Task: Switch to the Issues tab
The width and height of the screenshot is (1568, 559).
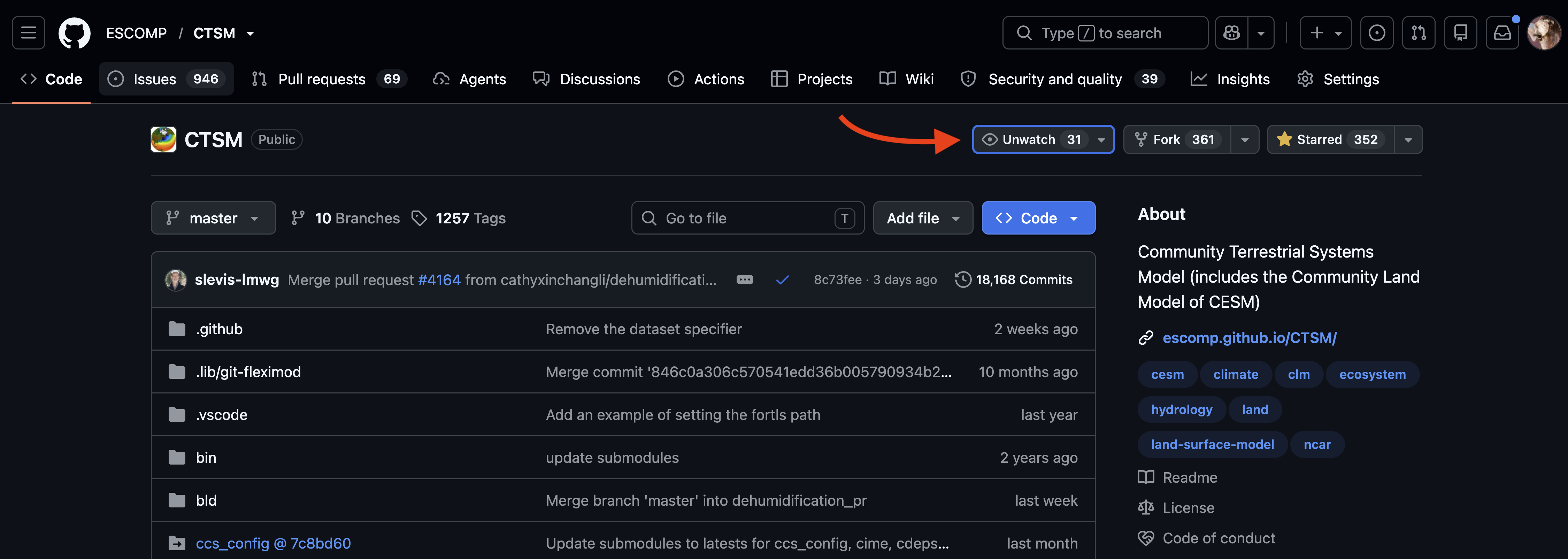Action: (x=166, y=79)
